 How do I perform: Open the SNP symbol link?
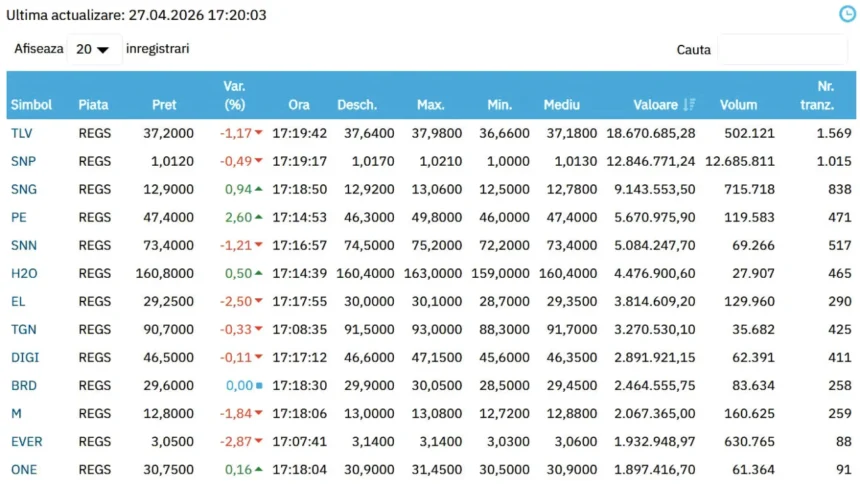tap(22, 161)
